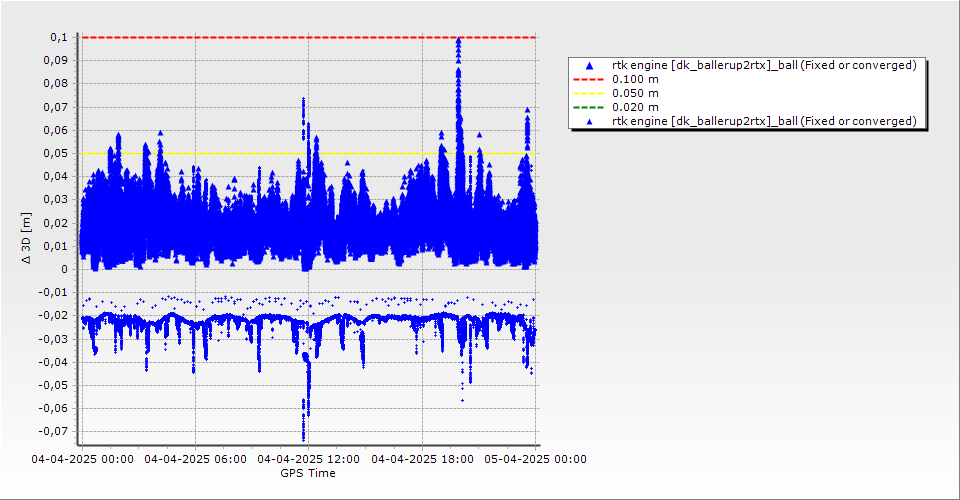Image resolution: width=960 pixels, height=500 pixels.
Task: Click the -0,03 y-axis label
Action: point(54,339)
